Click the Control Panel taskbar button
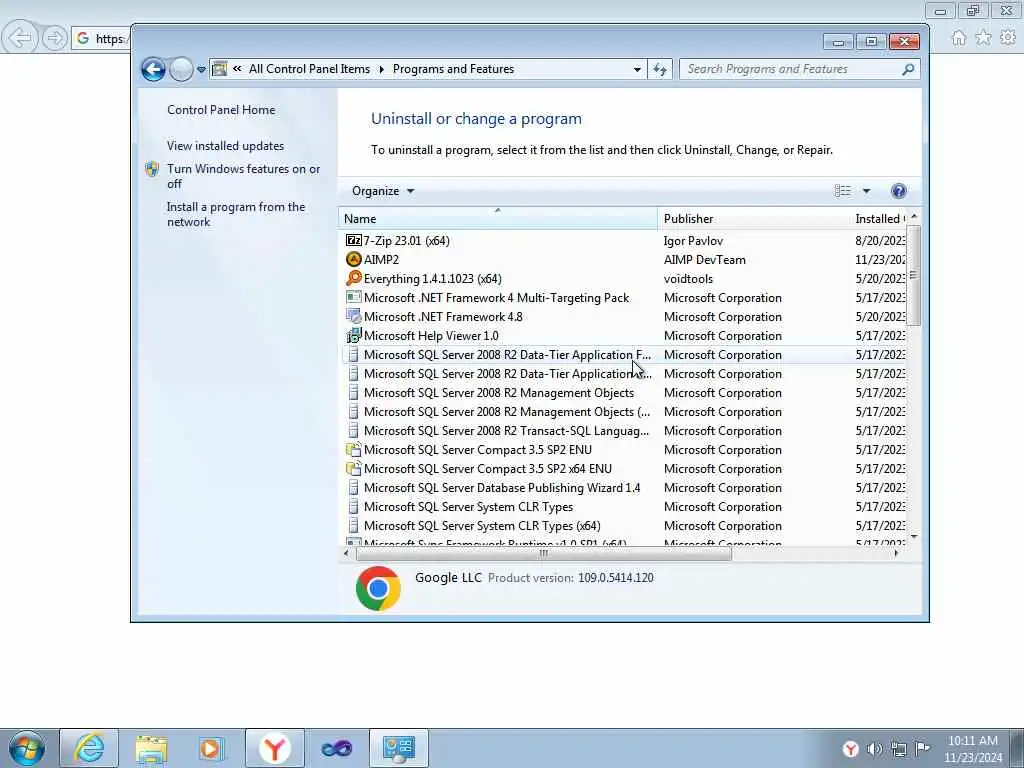This screenshot has height=768, width=1024. [398, 748]
